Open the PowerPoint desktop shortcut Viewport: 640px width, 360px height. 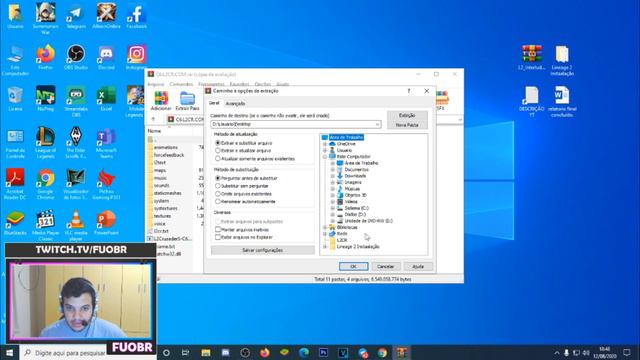[x=106, y=223]
